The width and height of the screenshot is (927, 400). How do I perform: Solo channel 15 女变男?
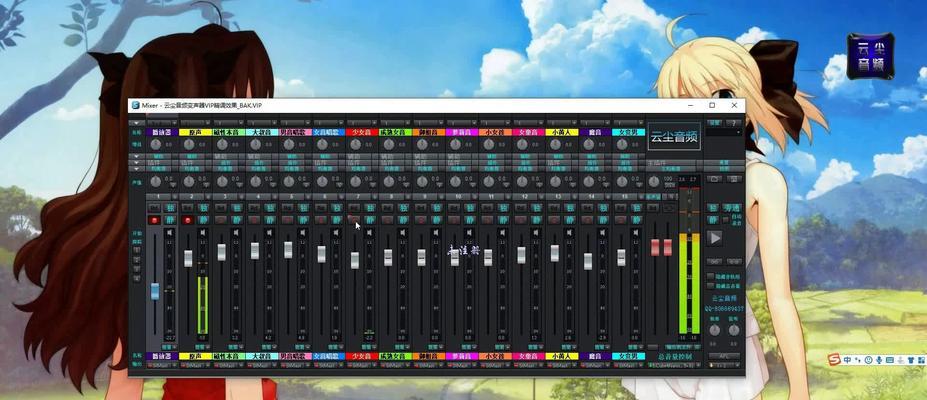(636, 208)
